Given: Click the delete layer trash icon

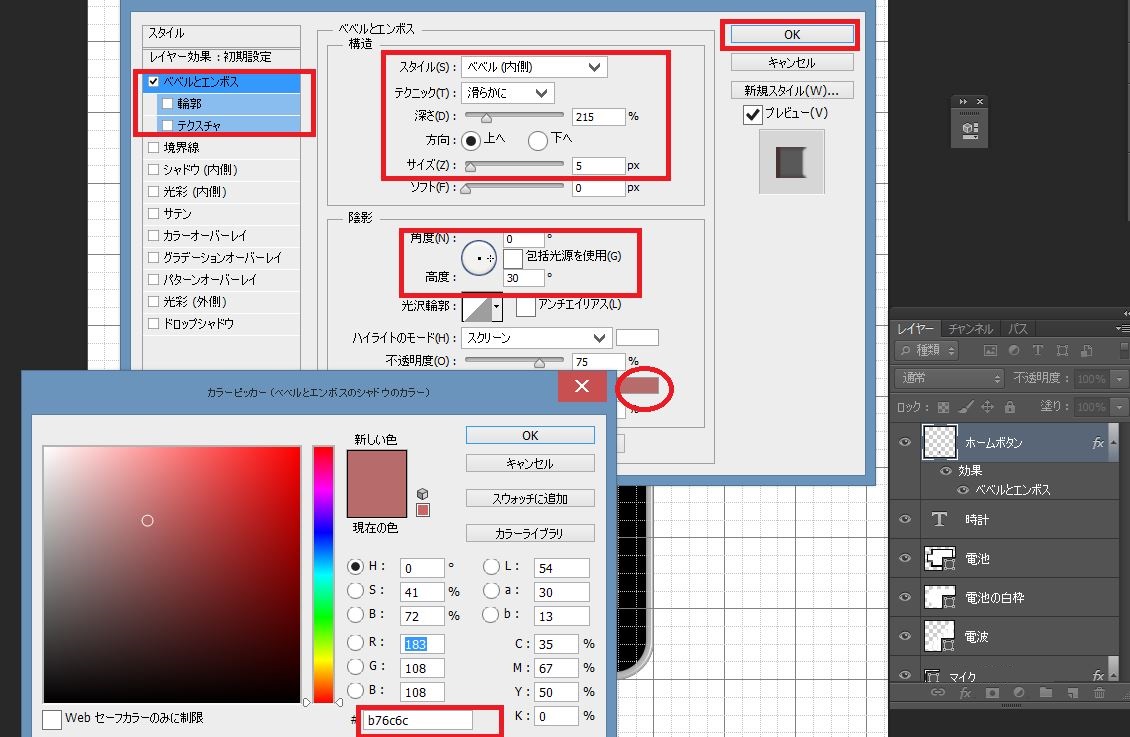Looking at the screenshot, I should 1099,693.
